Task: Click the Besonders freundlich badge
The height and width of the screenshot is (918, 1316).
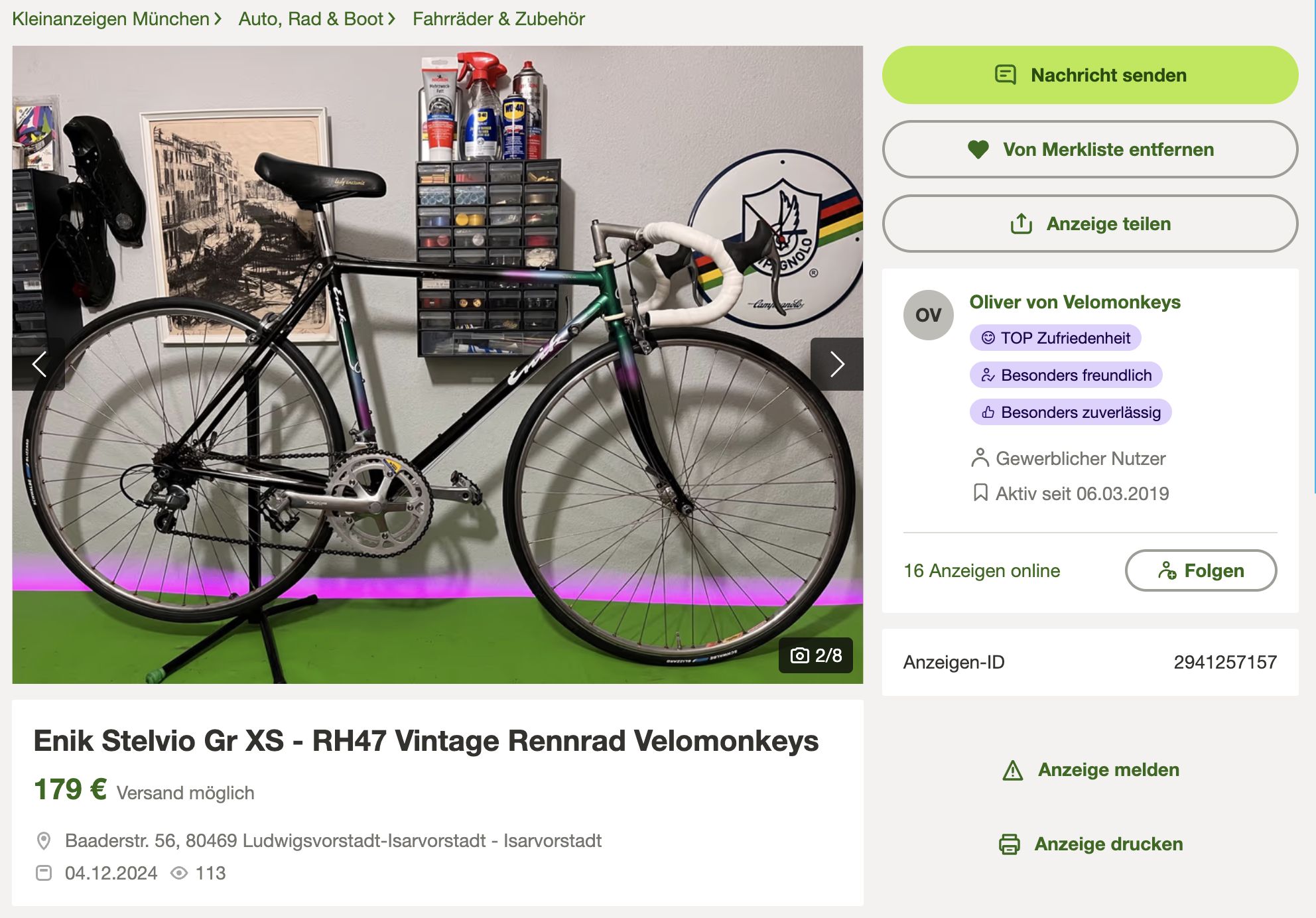Action: [1066, 375]
